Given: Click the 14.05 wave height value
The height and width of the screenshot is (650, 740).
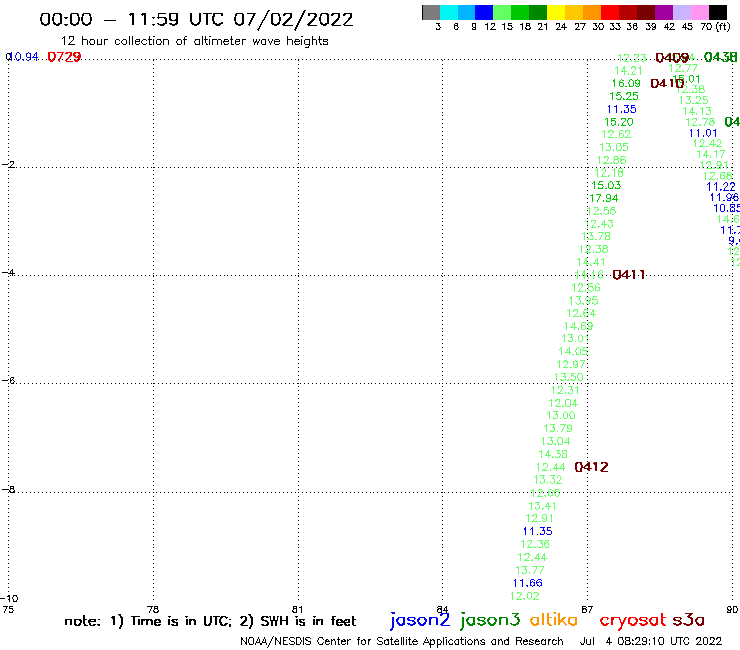Looking at the screenshot, I should 573,352.
